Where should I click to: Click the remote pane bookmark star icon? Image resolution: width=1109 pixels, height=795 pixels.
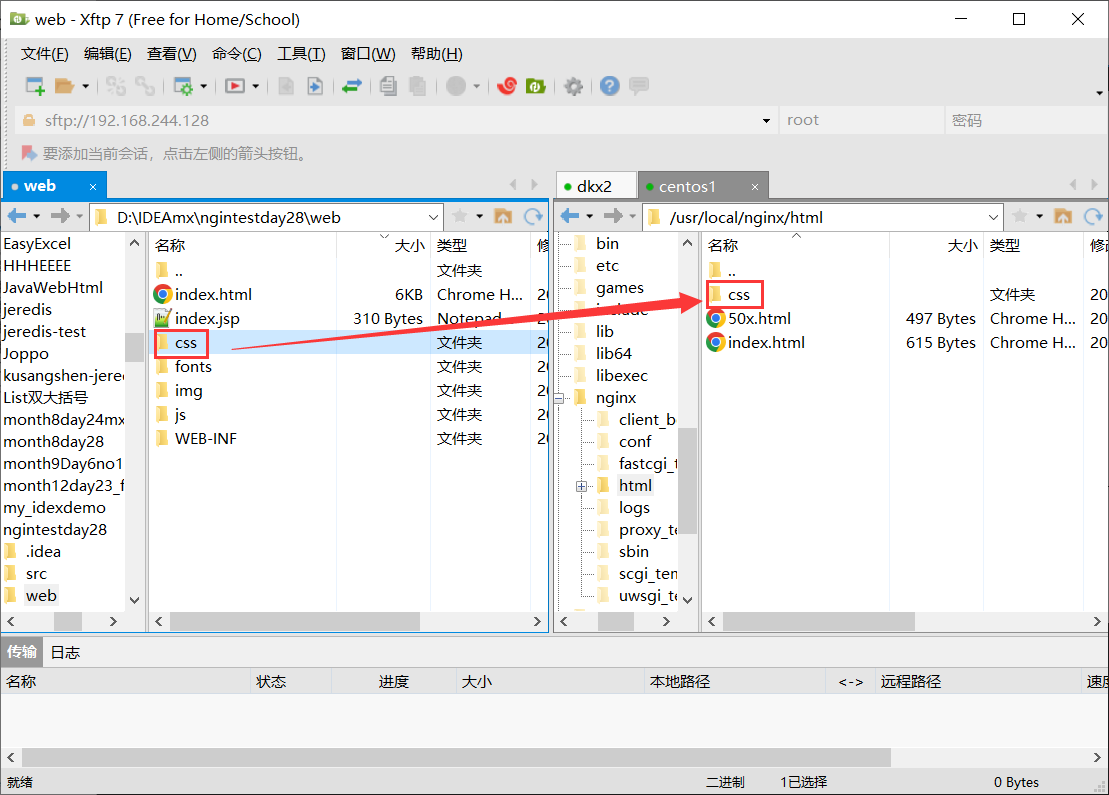[x=1020, y=216]
